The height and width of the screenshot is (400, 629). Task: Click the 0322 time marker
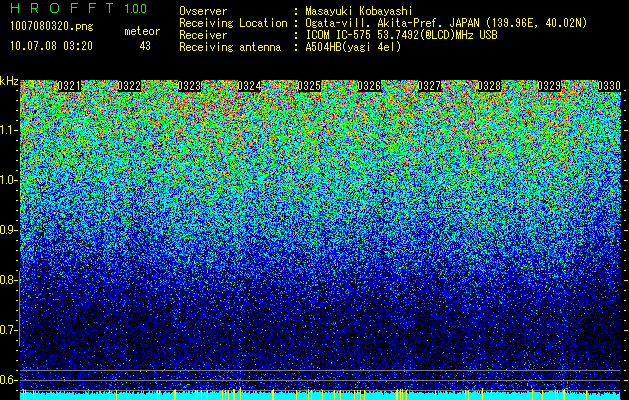coord(129,86)
